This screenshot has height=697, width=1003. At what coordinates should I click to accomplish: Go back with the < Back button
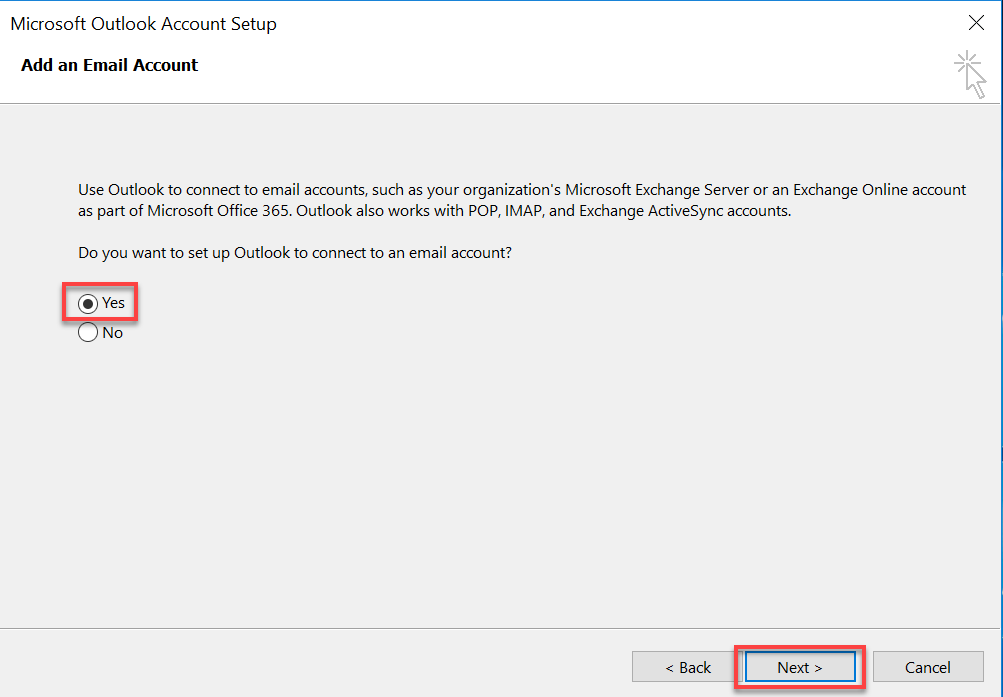click(688, 667)
